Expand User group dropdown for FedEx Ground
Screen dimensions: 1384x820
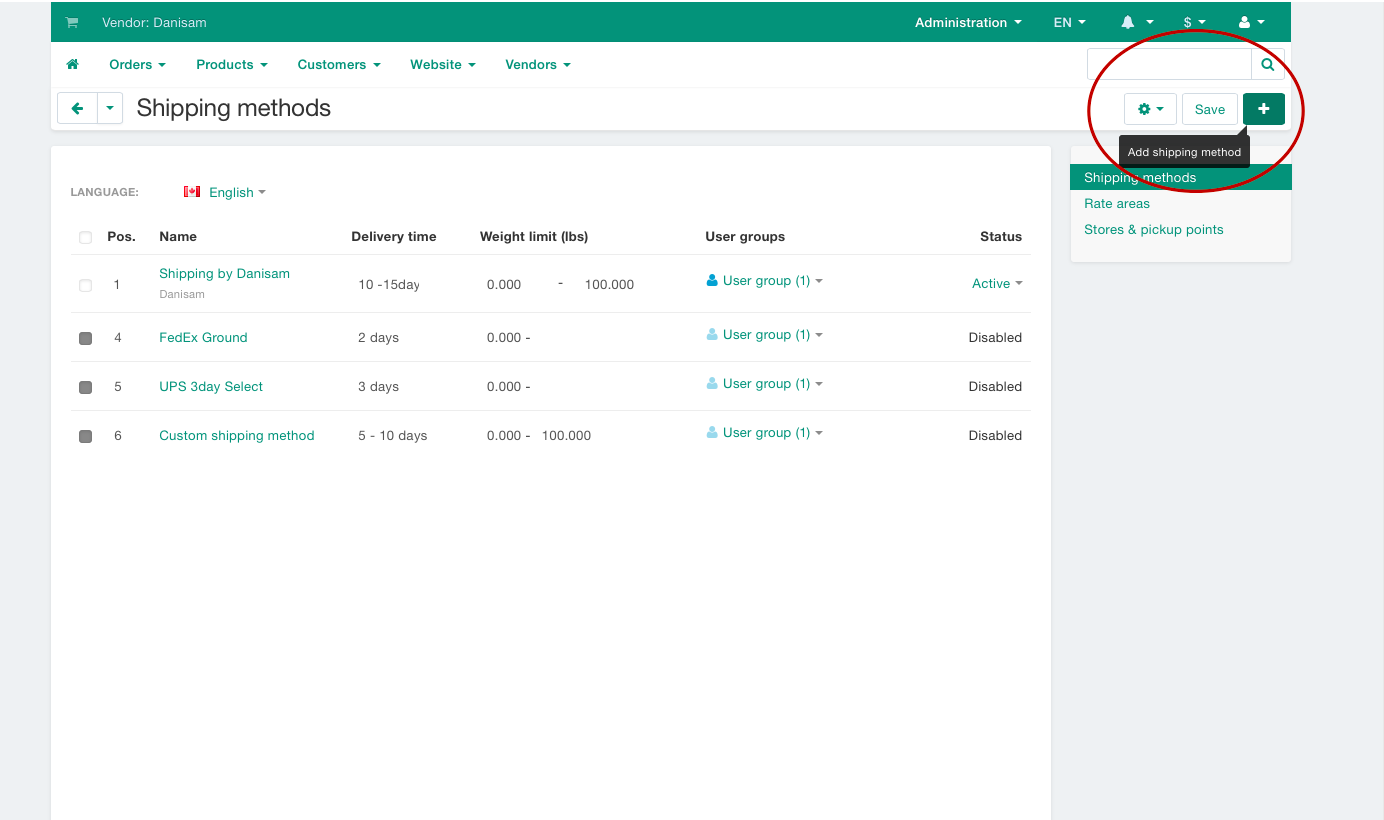point(765,335)
